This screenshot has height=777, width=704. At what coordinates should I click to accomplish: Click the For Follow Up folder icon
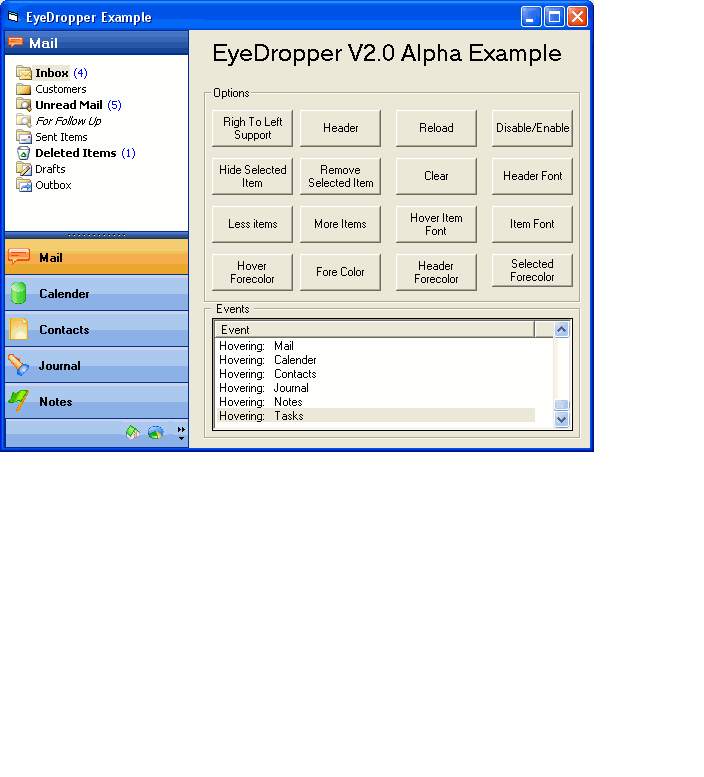[x=23, y=120]
